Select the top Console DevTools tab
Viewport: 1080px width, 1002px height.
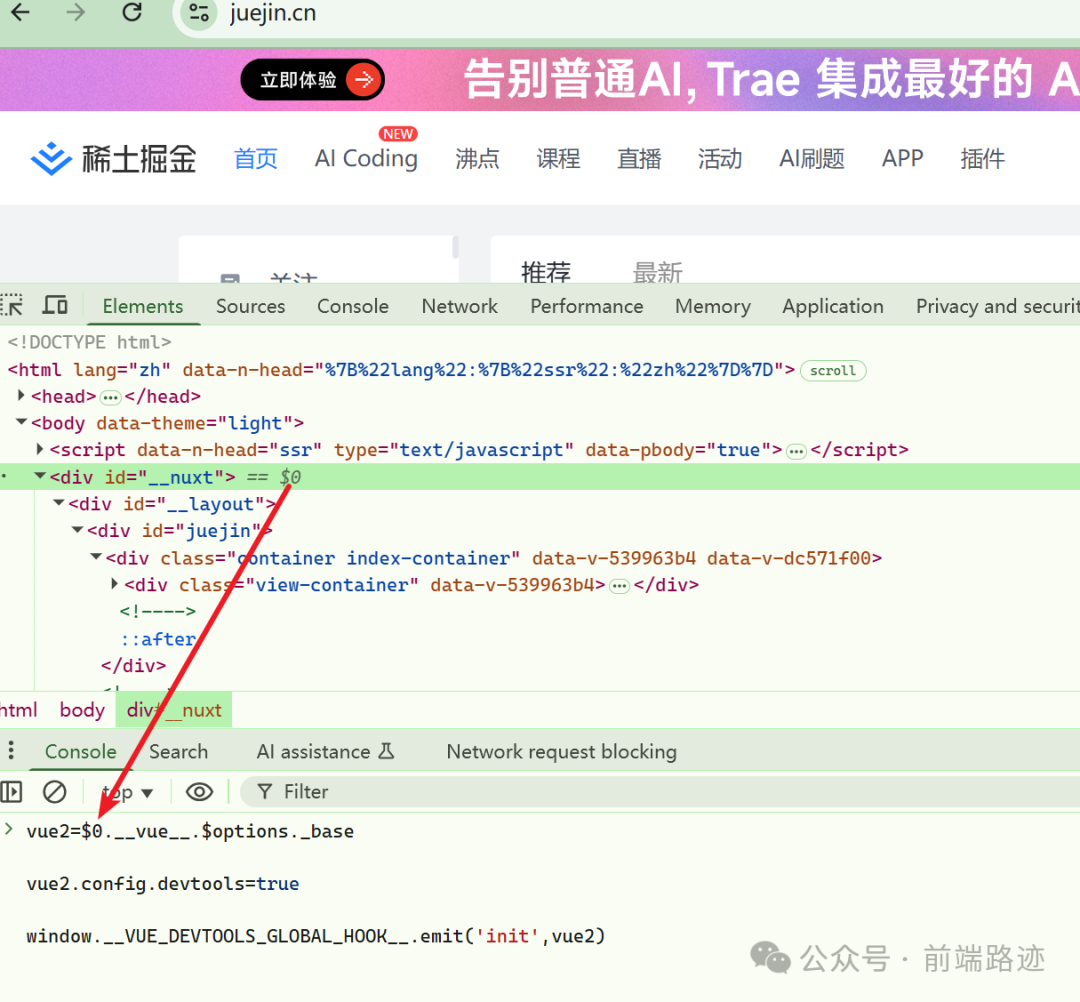(x=353, y=306)
